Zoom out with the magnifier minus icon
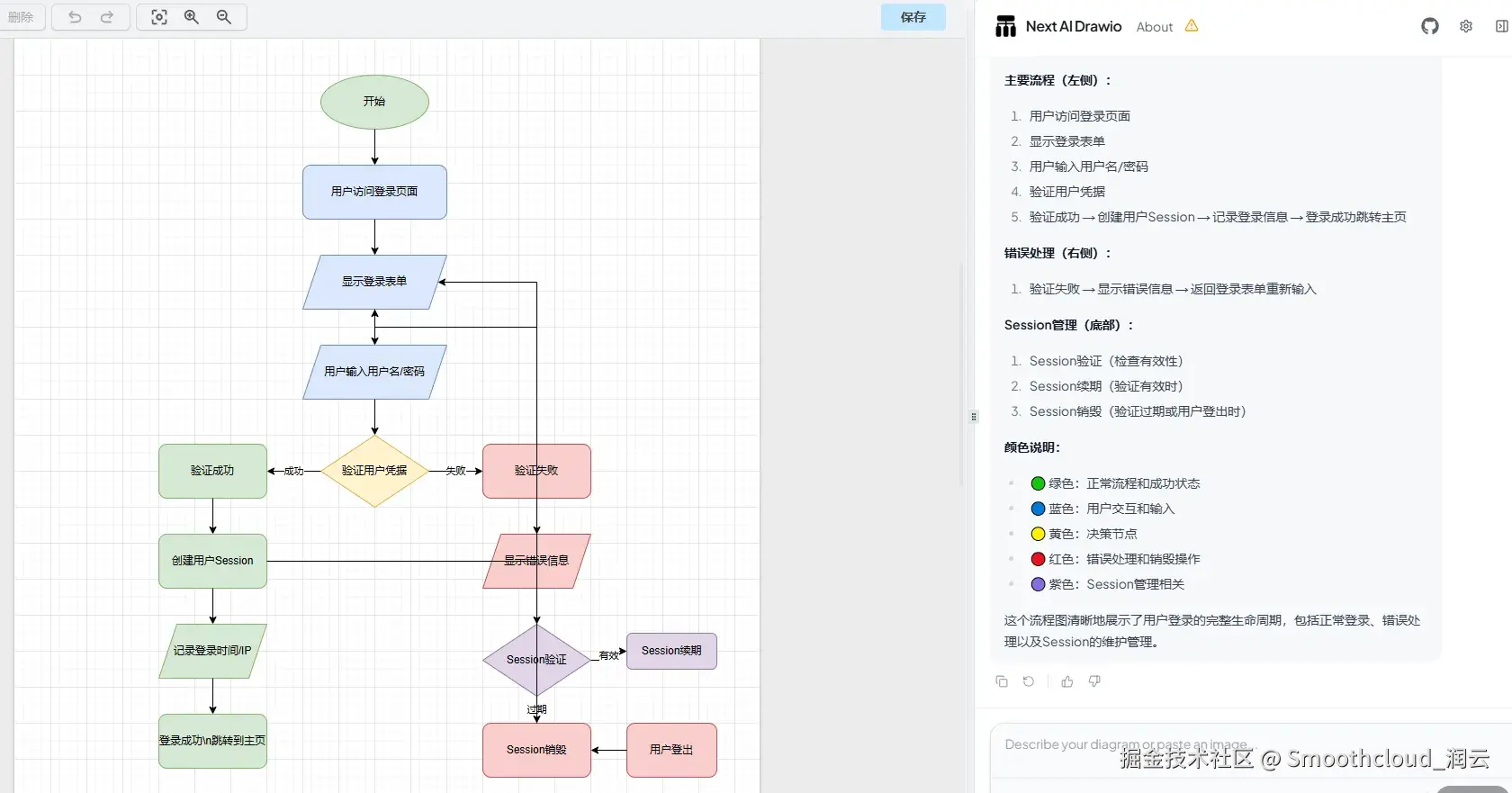The image size is (1512, 793). (224, 17)
